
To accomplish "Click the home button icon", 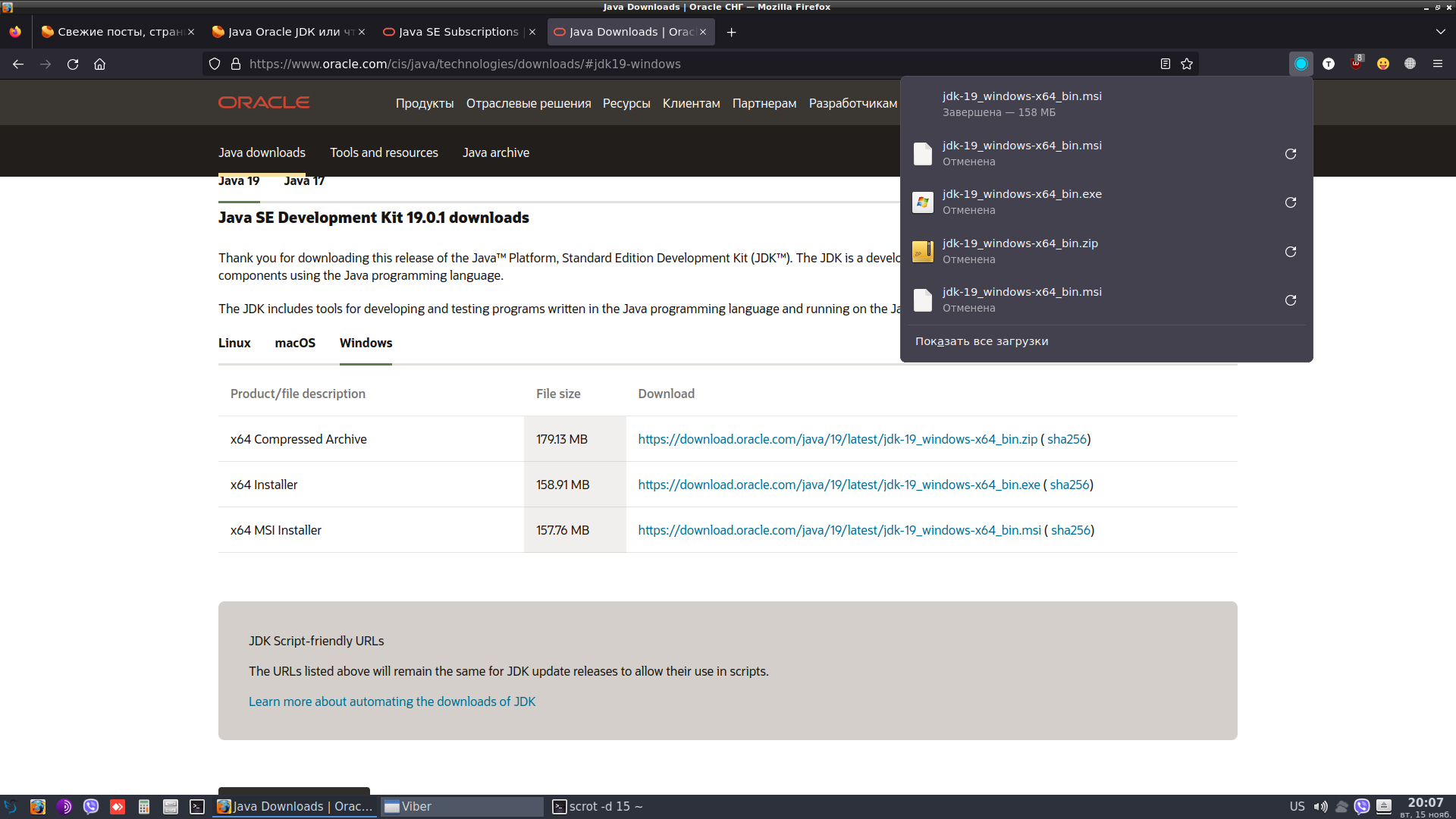I will (99, 64).
